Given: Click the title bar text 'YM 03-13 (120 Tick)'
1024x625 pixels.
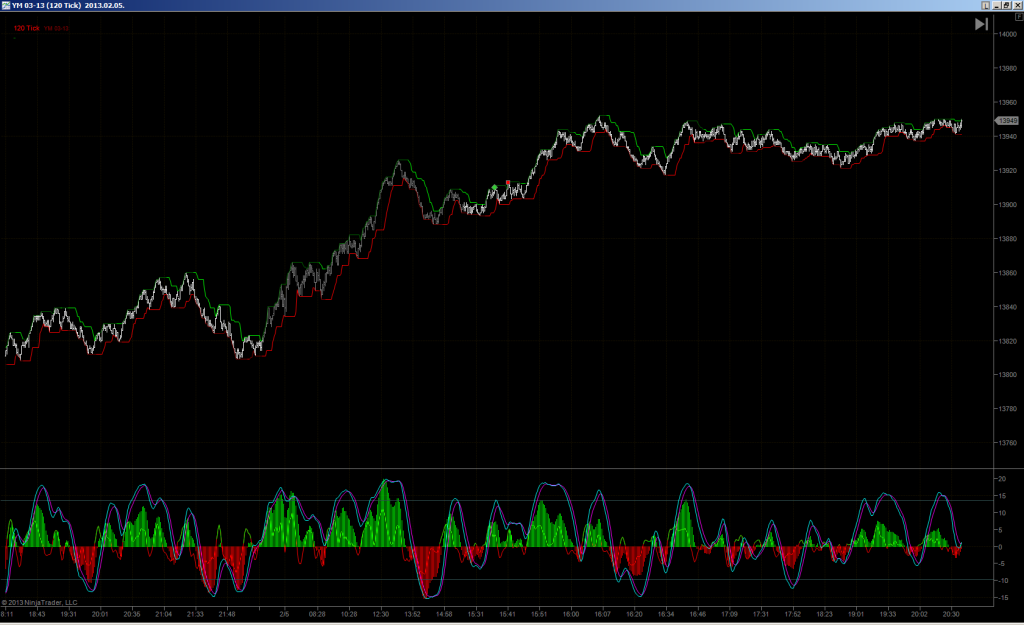Looking at the screenshot, I should coord(46,5).
